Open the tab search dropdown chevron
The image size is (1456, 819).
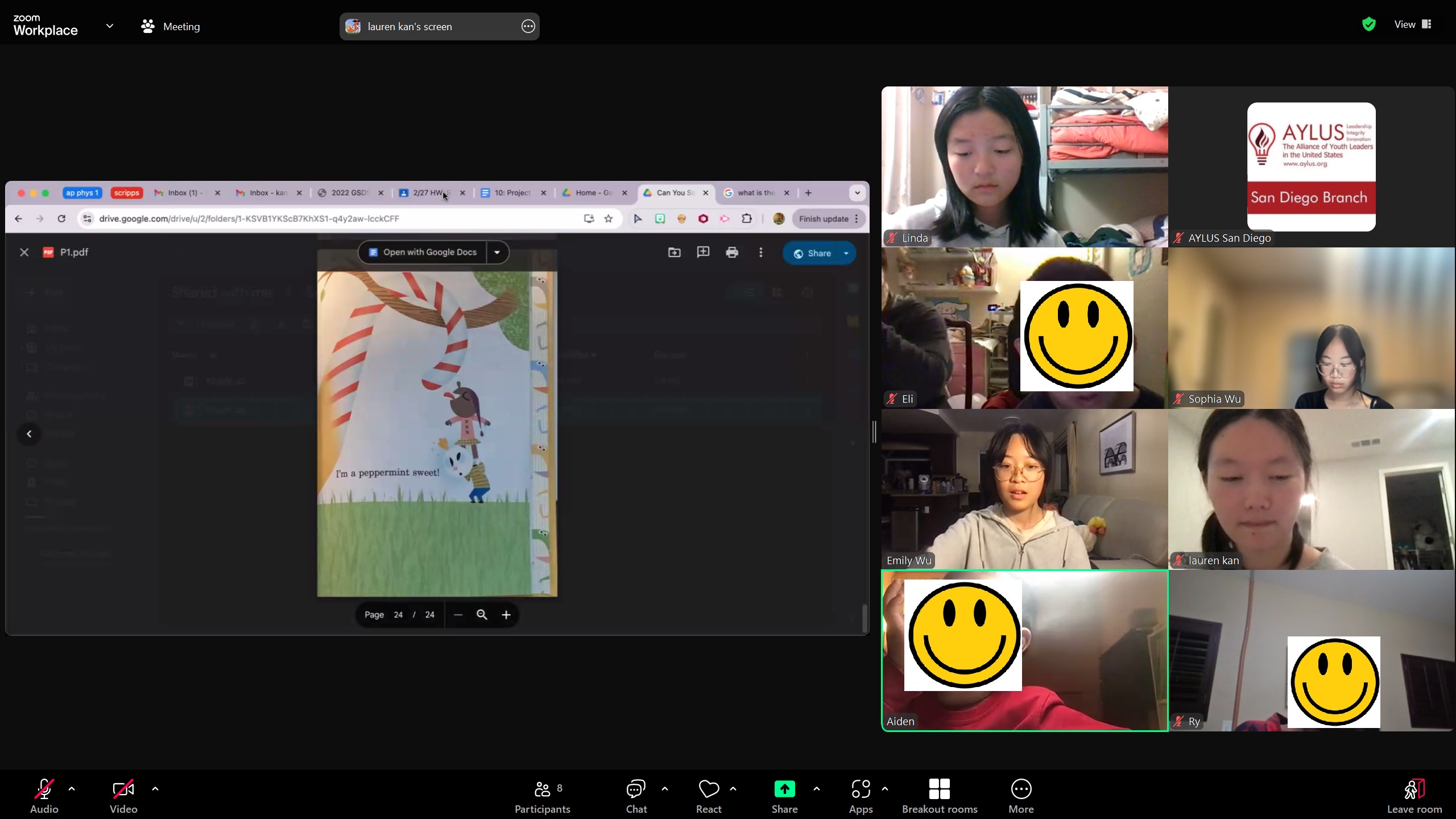857,193
